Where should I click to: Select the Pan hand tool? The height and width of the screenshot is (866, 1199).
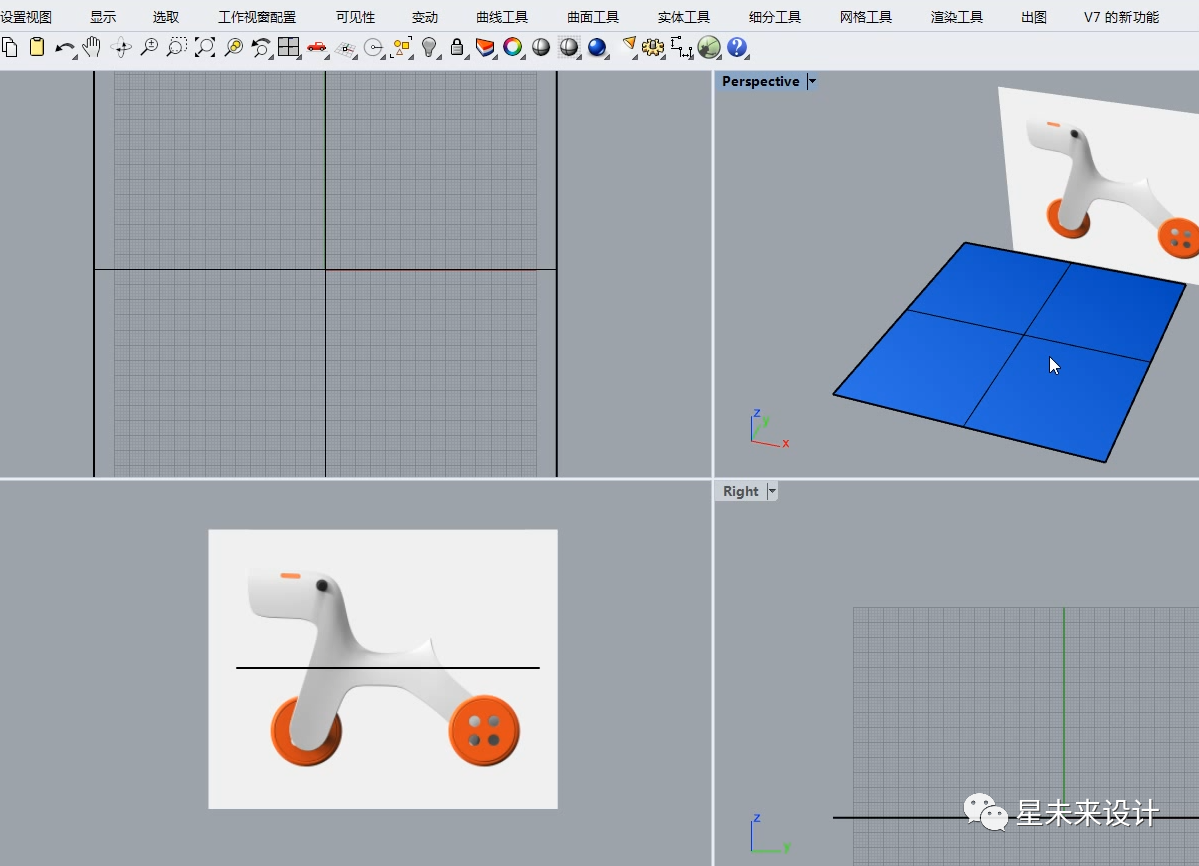[x=92, y=47]
